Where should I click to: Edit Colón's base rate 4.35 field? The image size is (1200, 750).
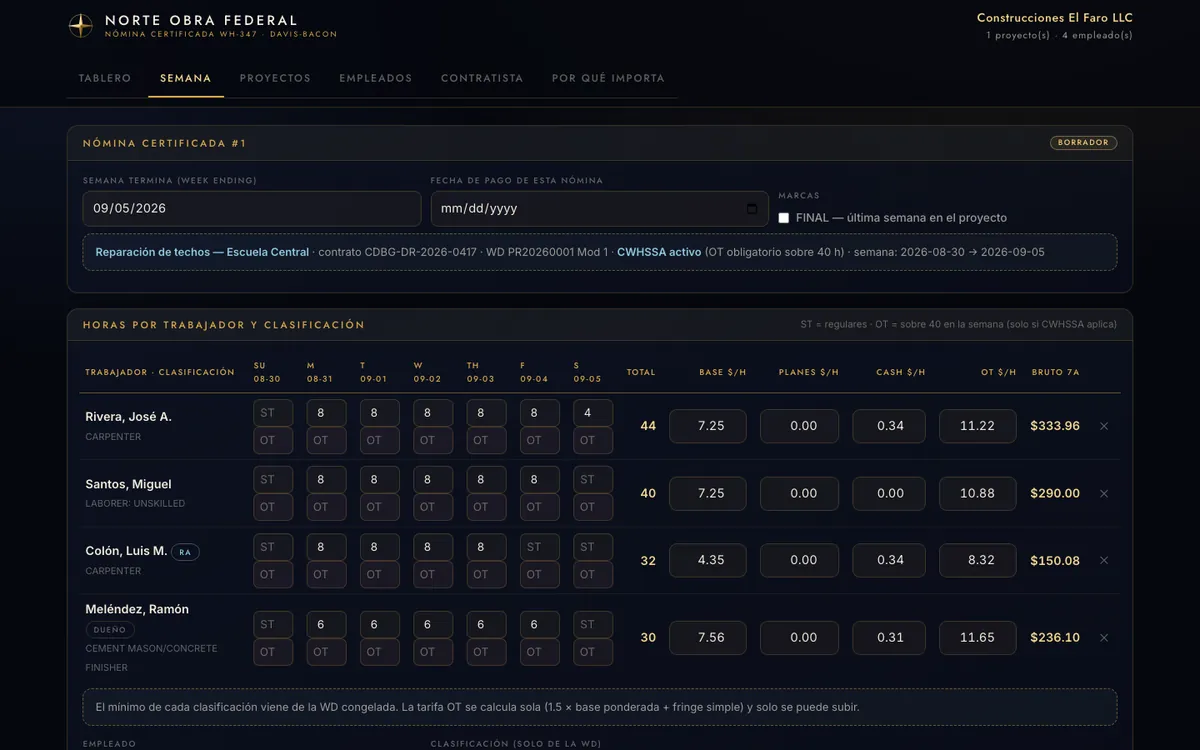[x=708, y=560]
